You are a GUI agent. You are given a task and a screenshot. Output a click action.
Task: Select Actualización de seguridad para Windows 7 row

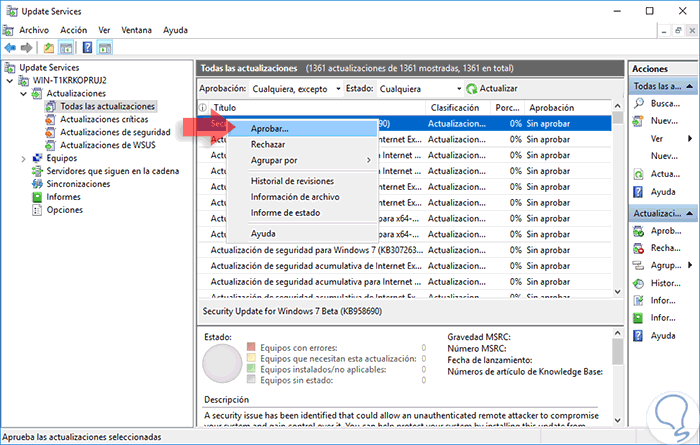pos(404,250)
